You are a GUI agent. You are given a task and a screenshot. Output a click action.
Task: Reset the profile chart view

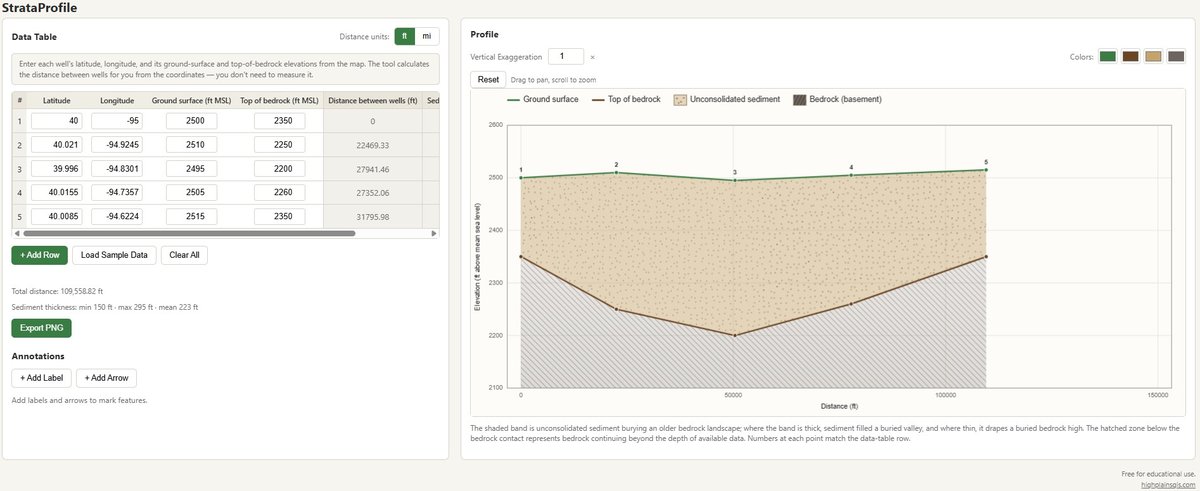[488, 79]
